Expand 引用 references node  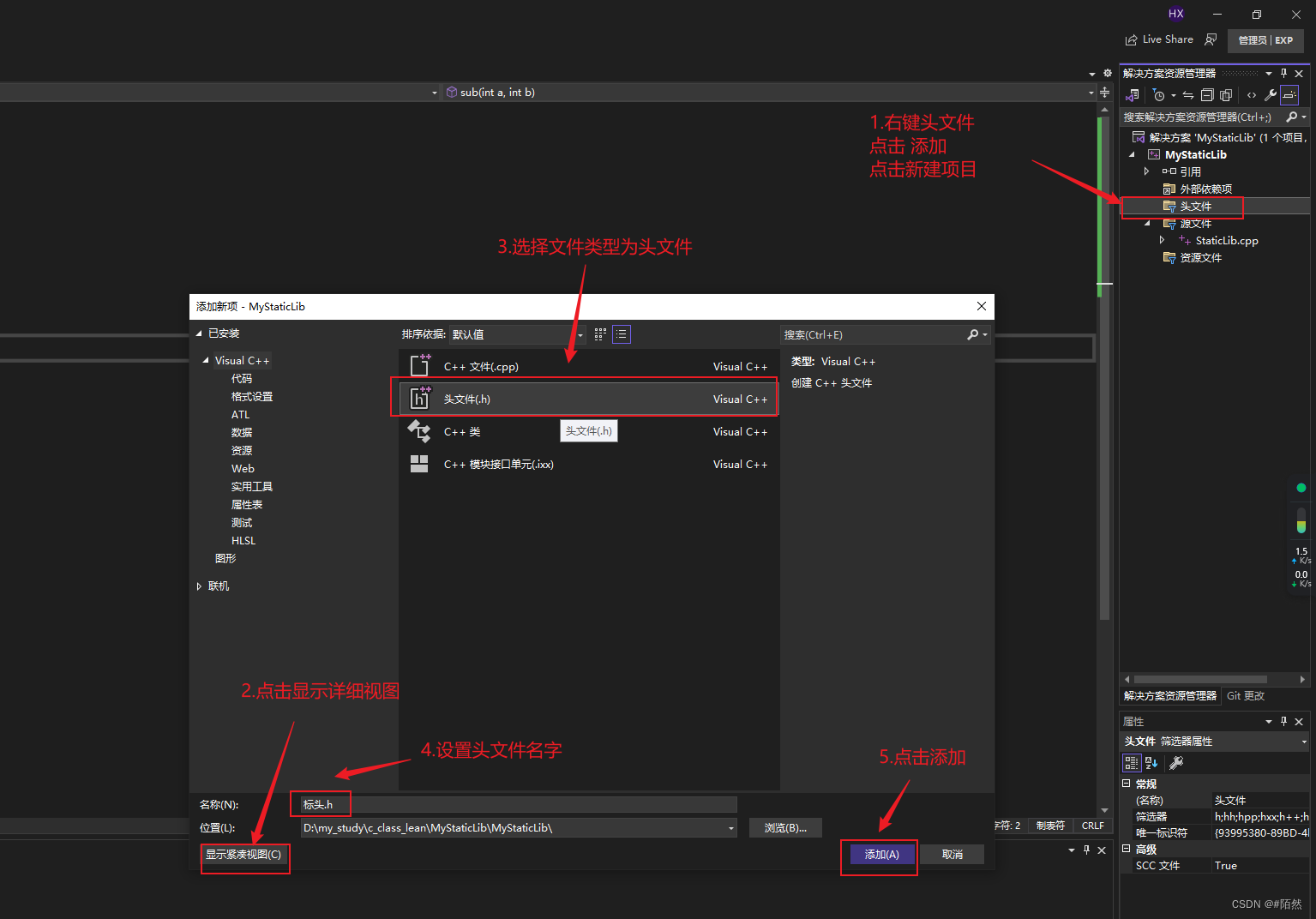1147,171
